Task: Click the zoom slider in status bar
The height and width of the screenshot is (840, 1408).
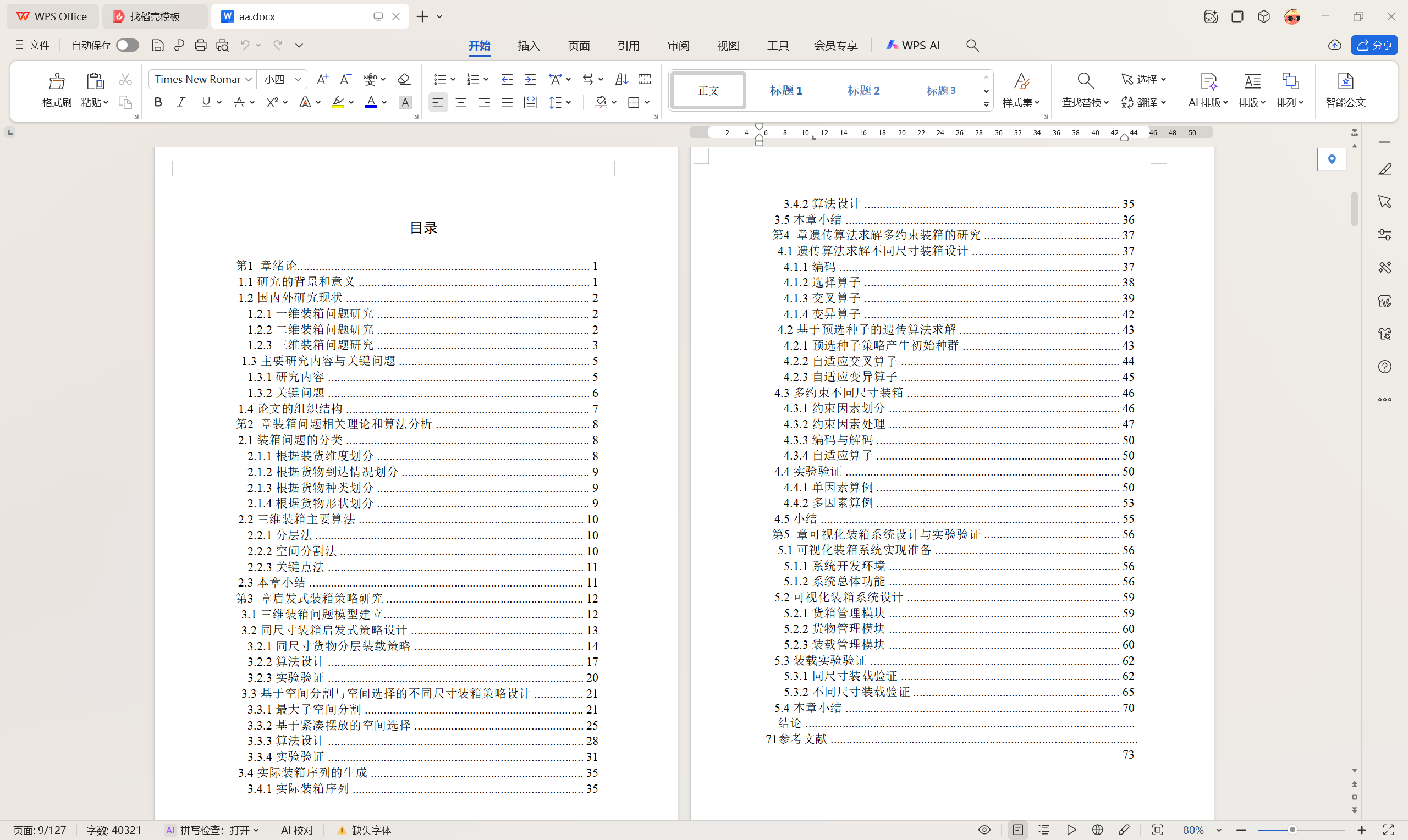Action: [1292, 830]
